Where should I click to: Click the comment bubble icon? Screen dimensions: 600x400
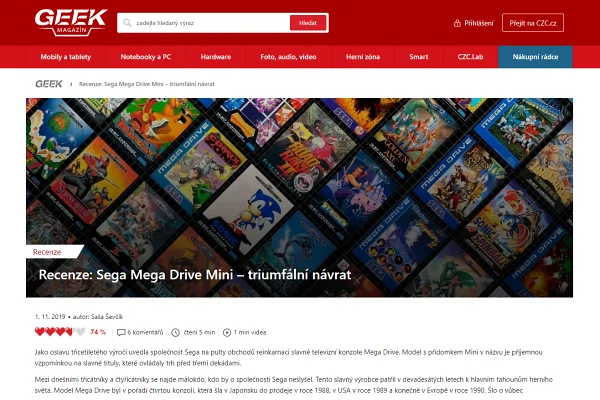(121, 332)
